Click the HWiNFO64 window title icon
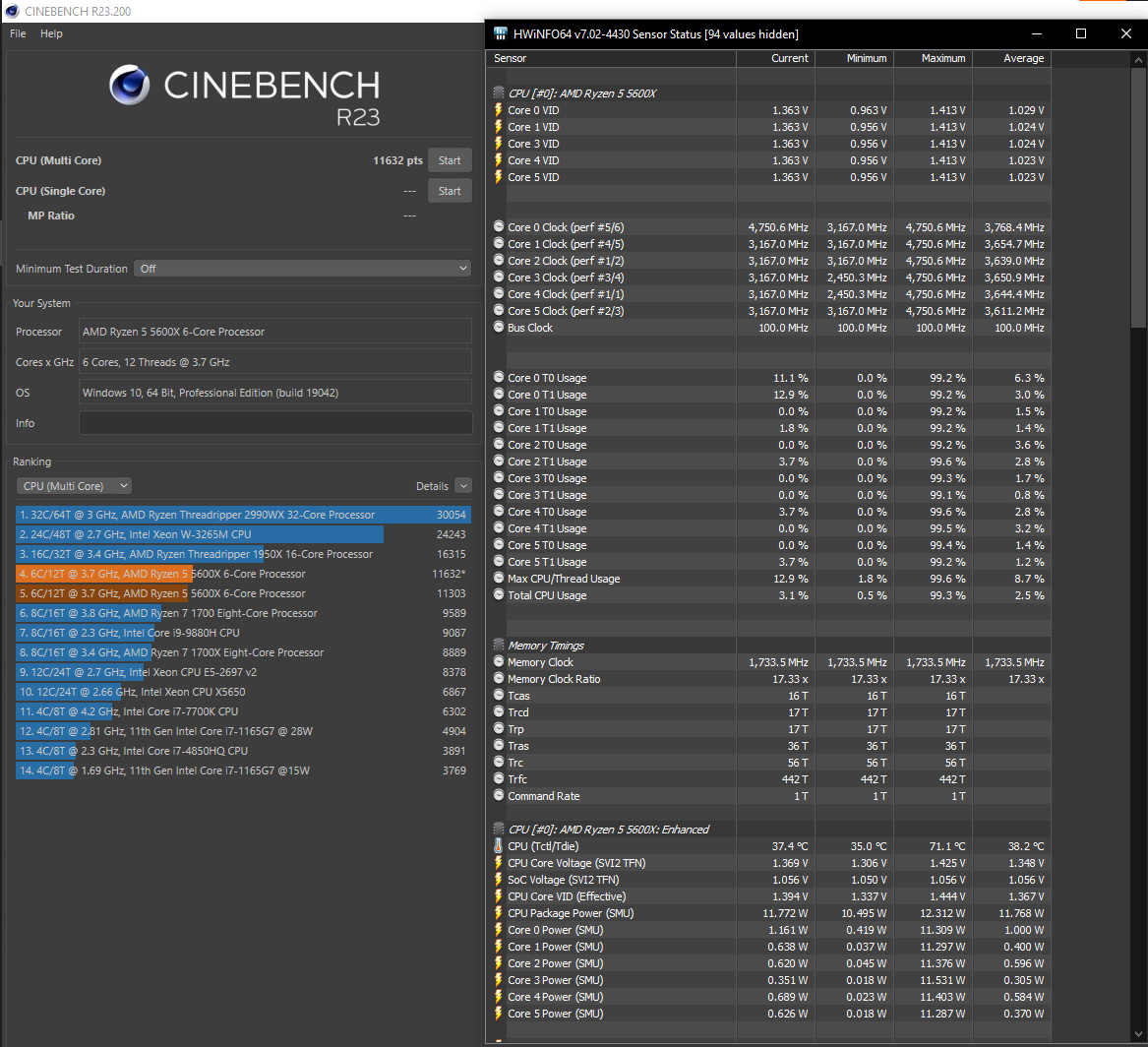Screen dimensions: 1148x1047 pos(501,33)
